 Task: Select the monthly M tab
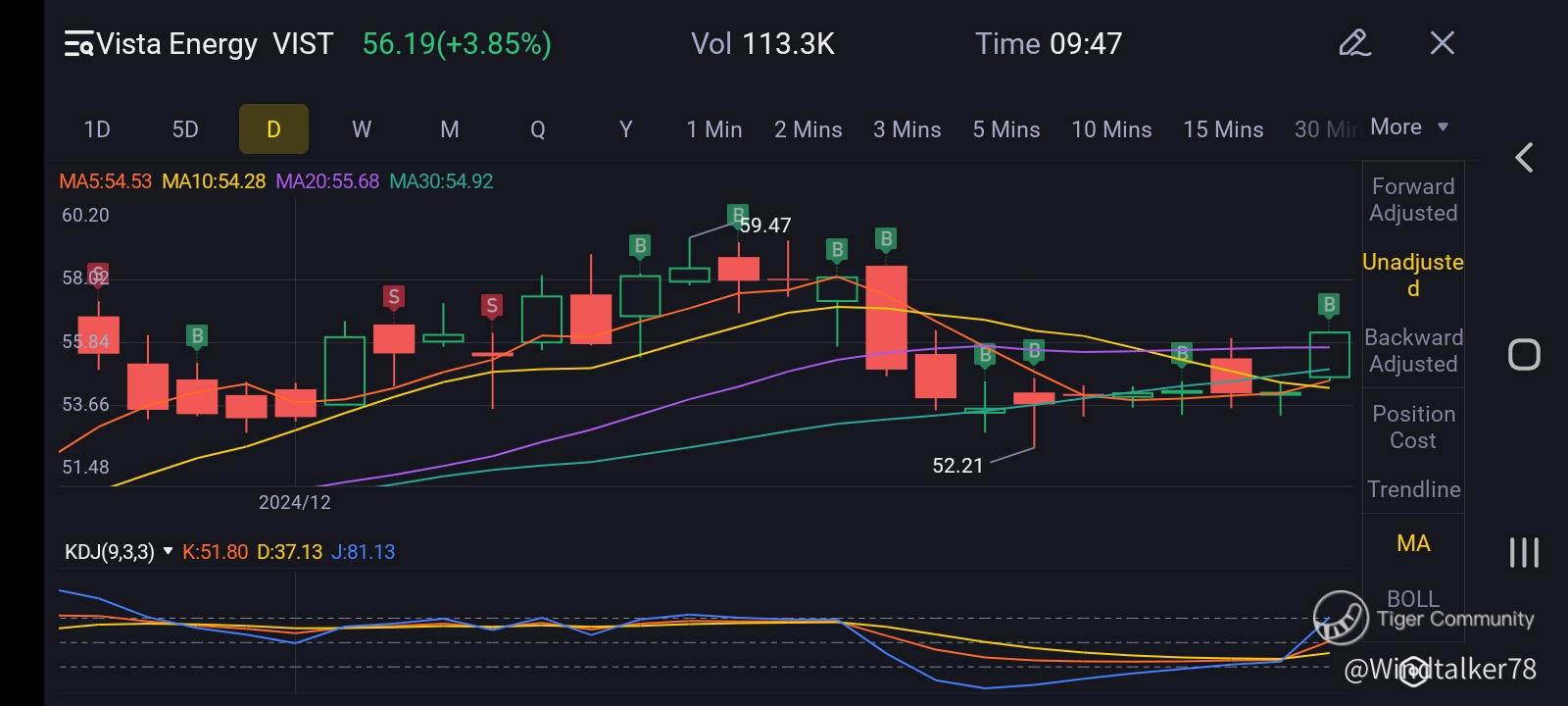pos(450,129)
